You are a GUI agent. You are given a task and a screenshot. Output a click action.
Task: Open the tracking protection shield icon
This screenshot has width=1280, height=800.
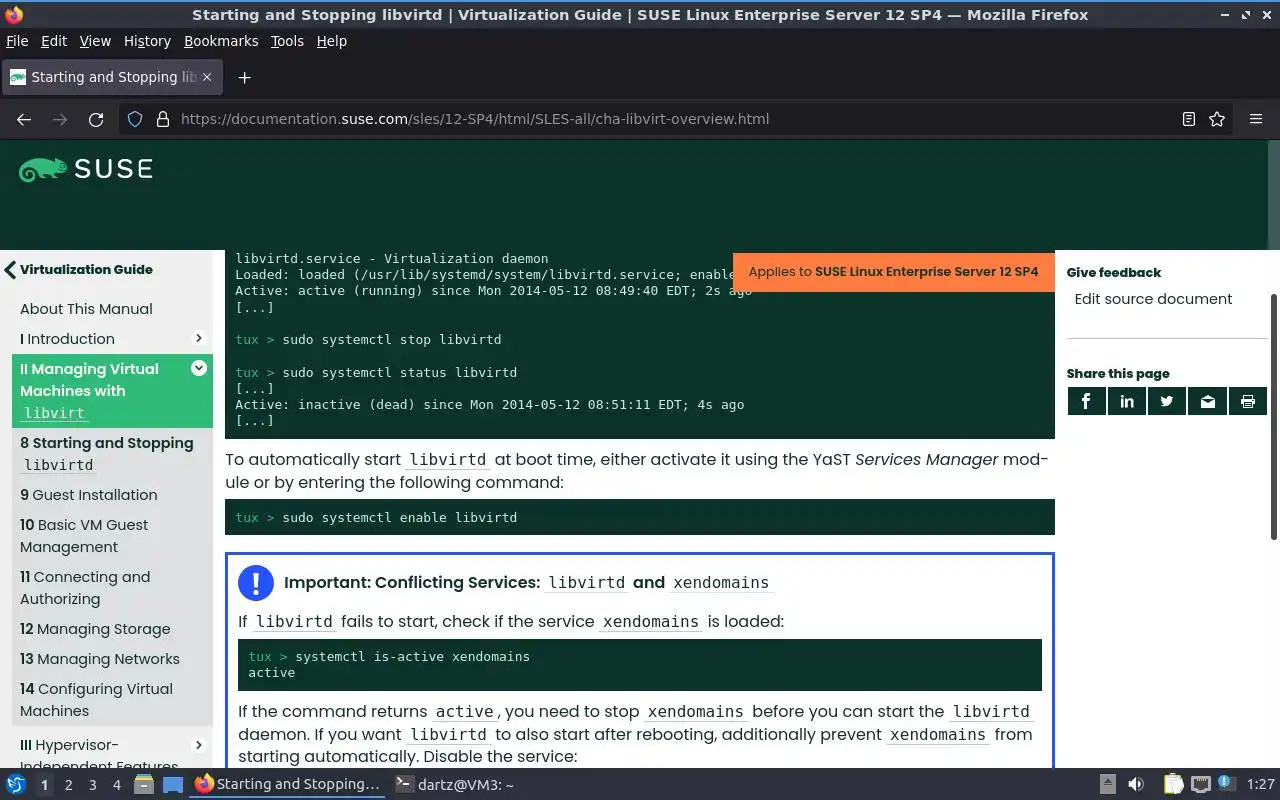tap(135, 119)
